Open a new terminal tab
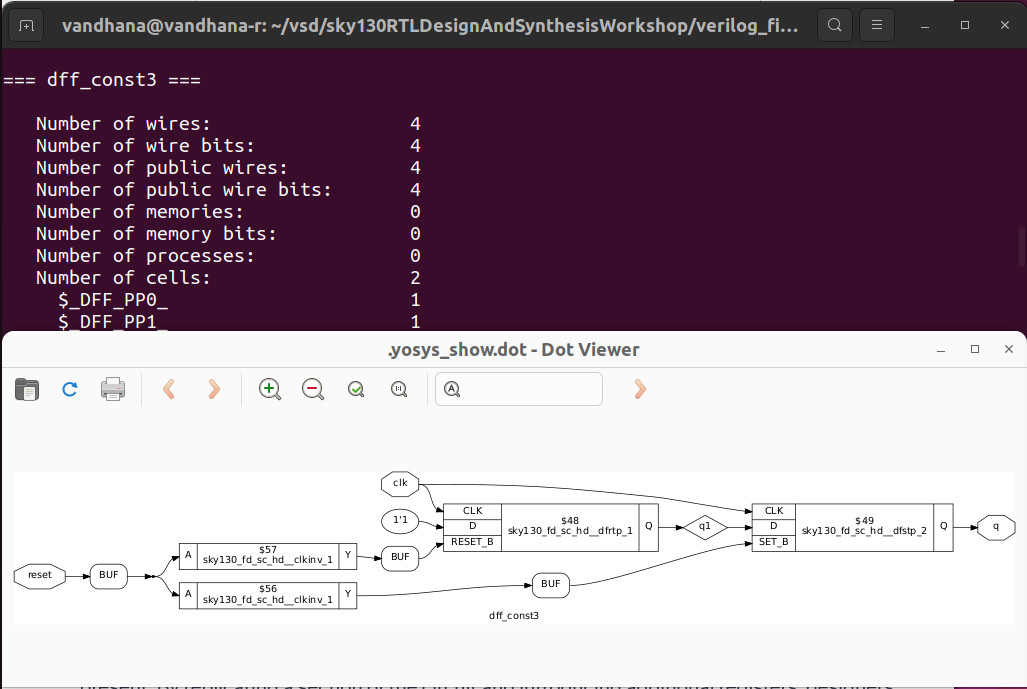The height and width of the screenshot is (689, 1027). pos(25,25)
